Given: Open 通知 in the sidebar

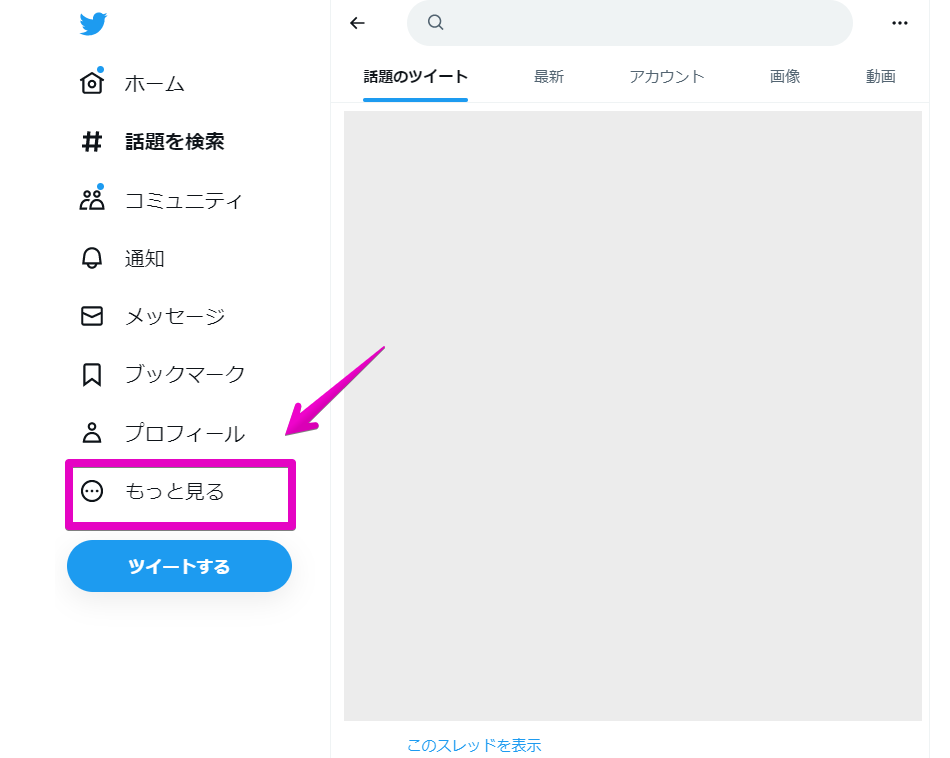Looking at the screenshot, I should click(144, 258).
